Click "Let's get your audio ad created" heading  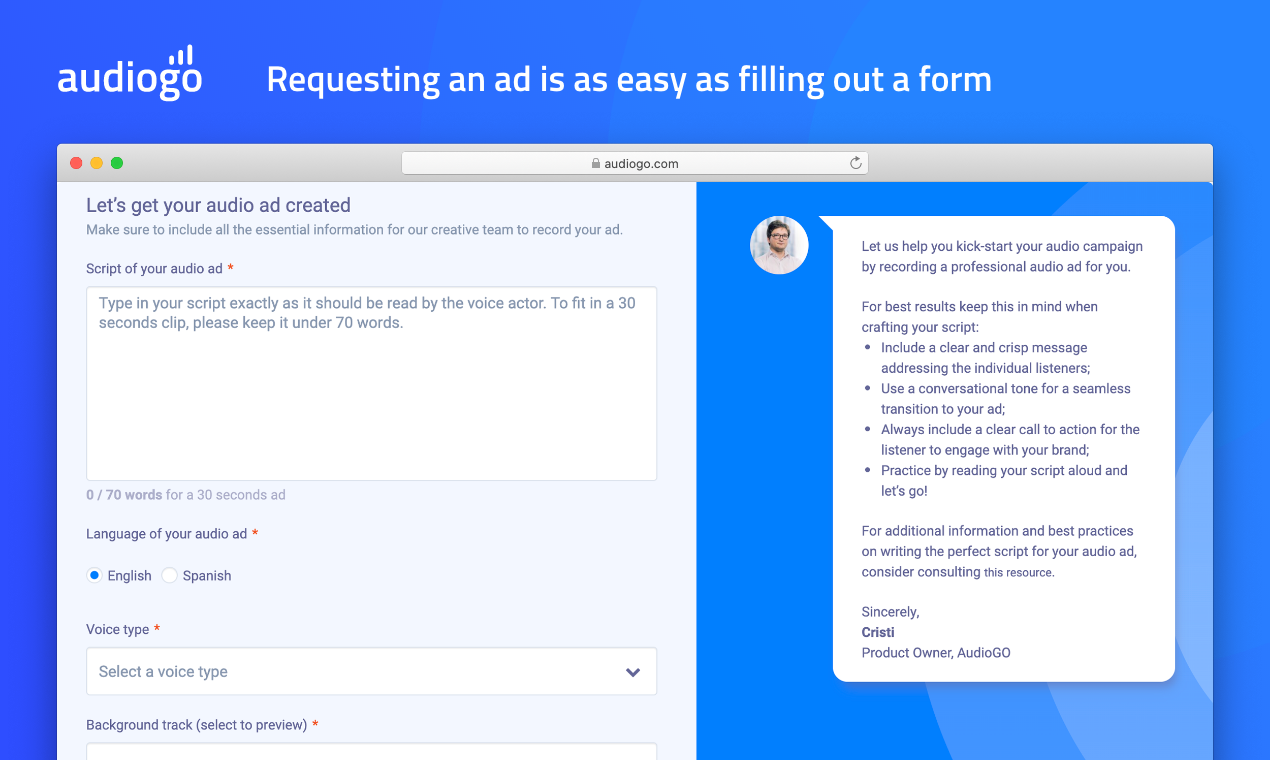218,205
